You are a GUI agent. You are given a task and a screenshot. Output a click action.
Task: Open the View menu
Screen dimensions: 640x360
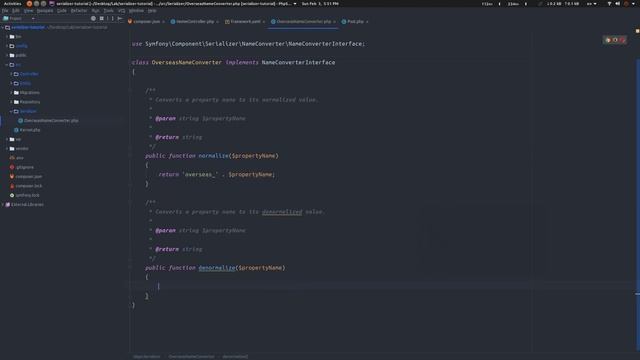pyautogui.click(x=28, y=11)
